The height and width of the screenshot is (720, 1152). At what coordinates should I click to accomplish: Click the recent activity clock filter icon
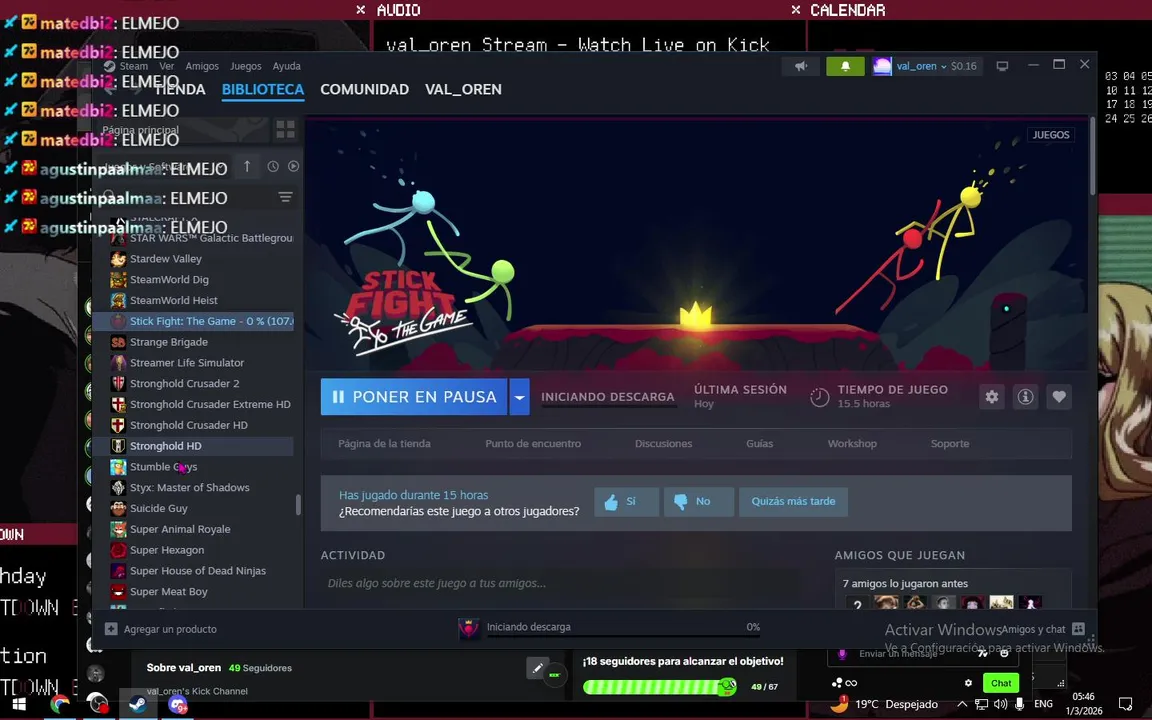273,167
